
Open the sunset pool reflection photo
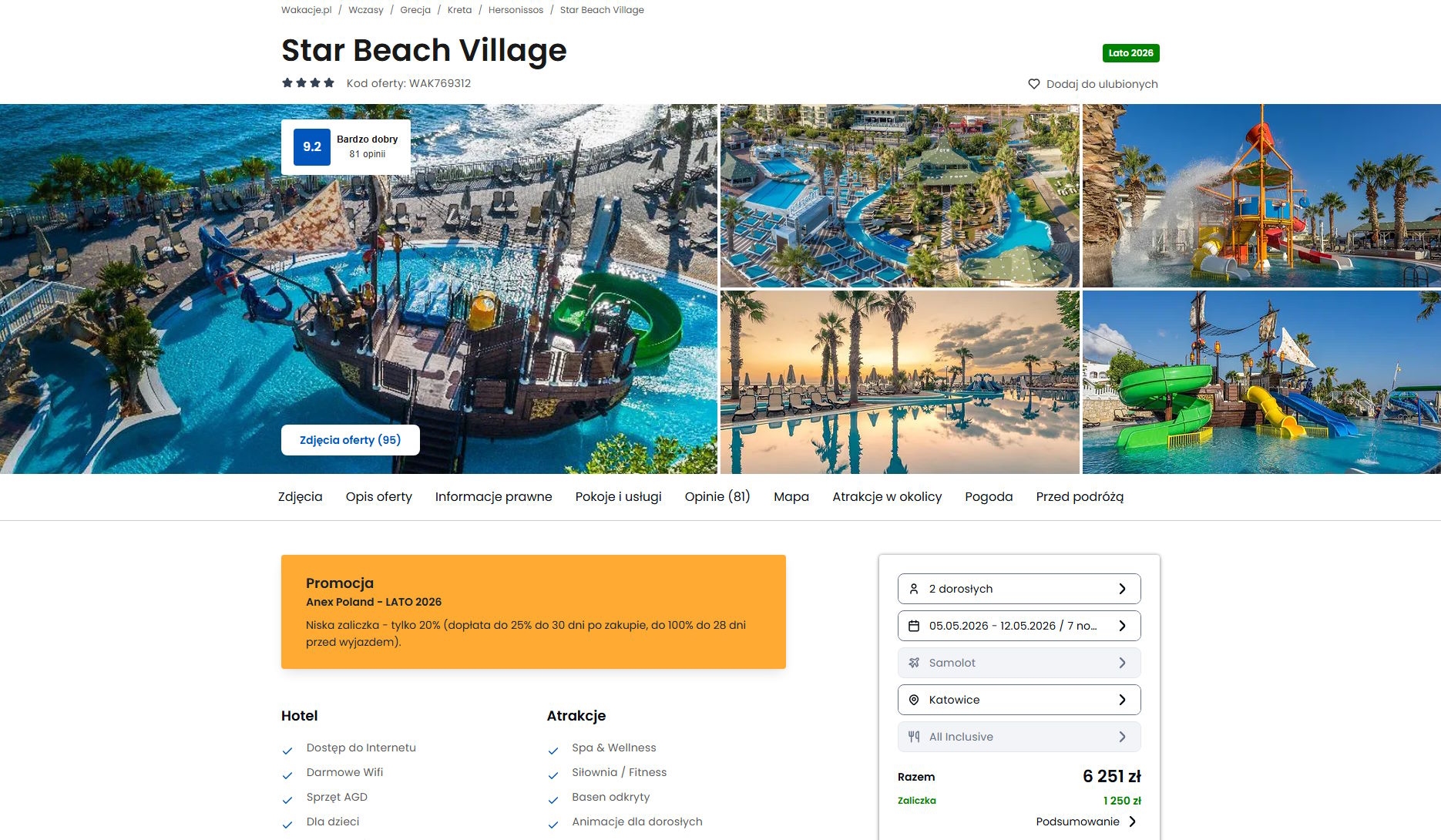(899, 382)
